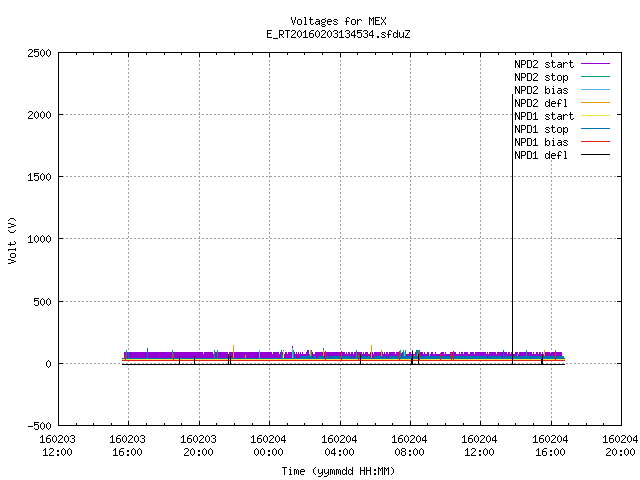The height and width of the screenshot is (480, 640).
Task: Click the -500 y-axis tick label
Action: tap(39, 426)
